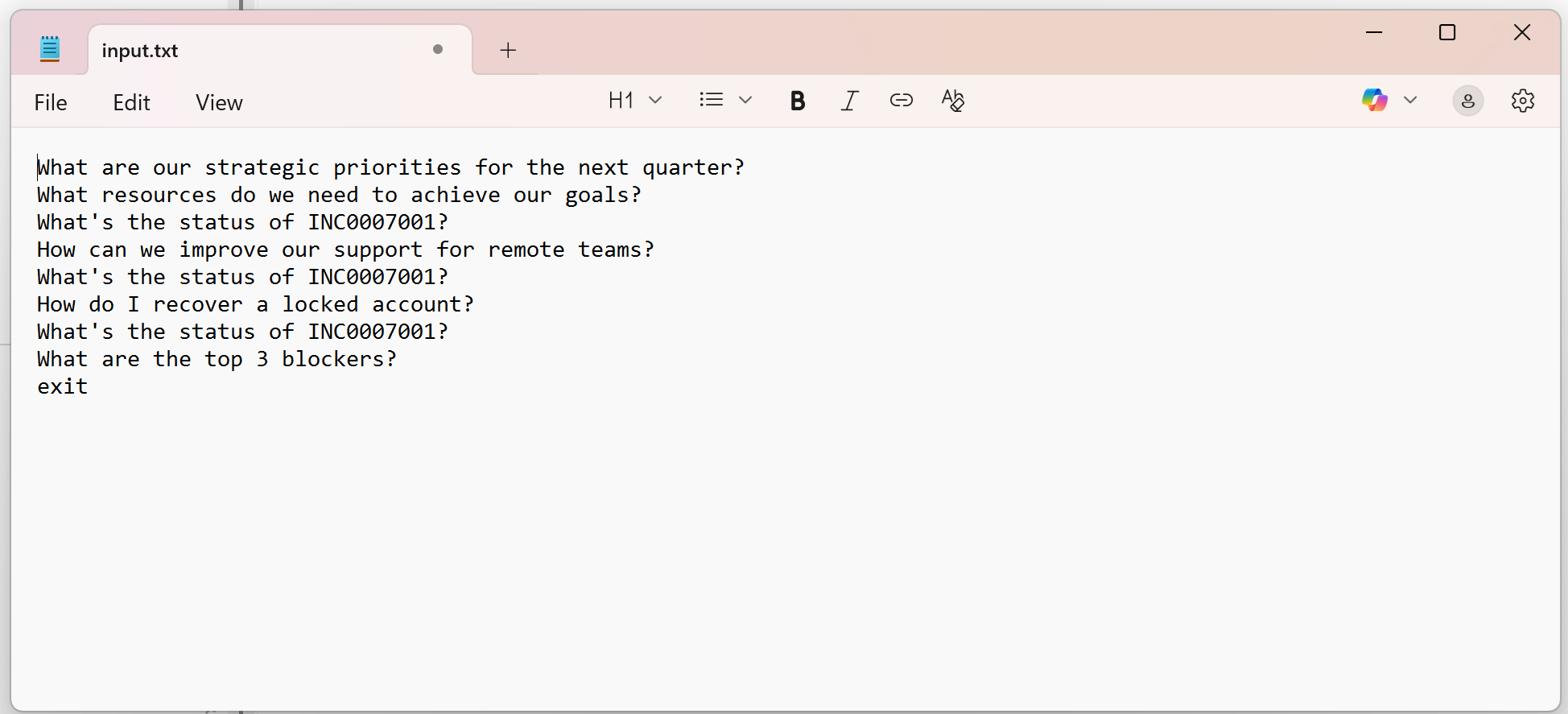Click line "How do I recover a locked account?"
This screenshot has width=1568, height=714.
tap(256, 304)
